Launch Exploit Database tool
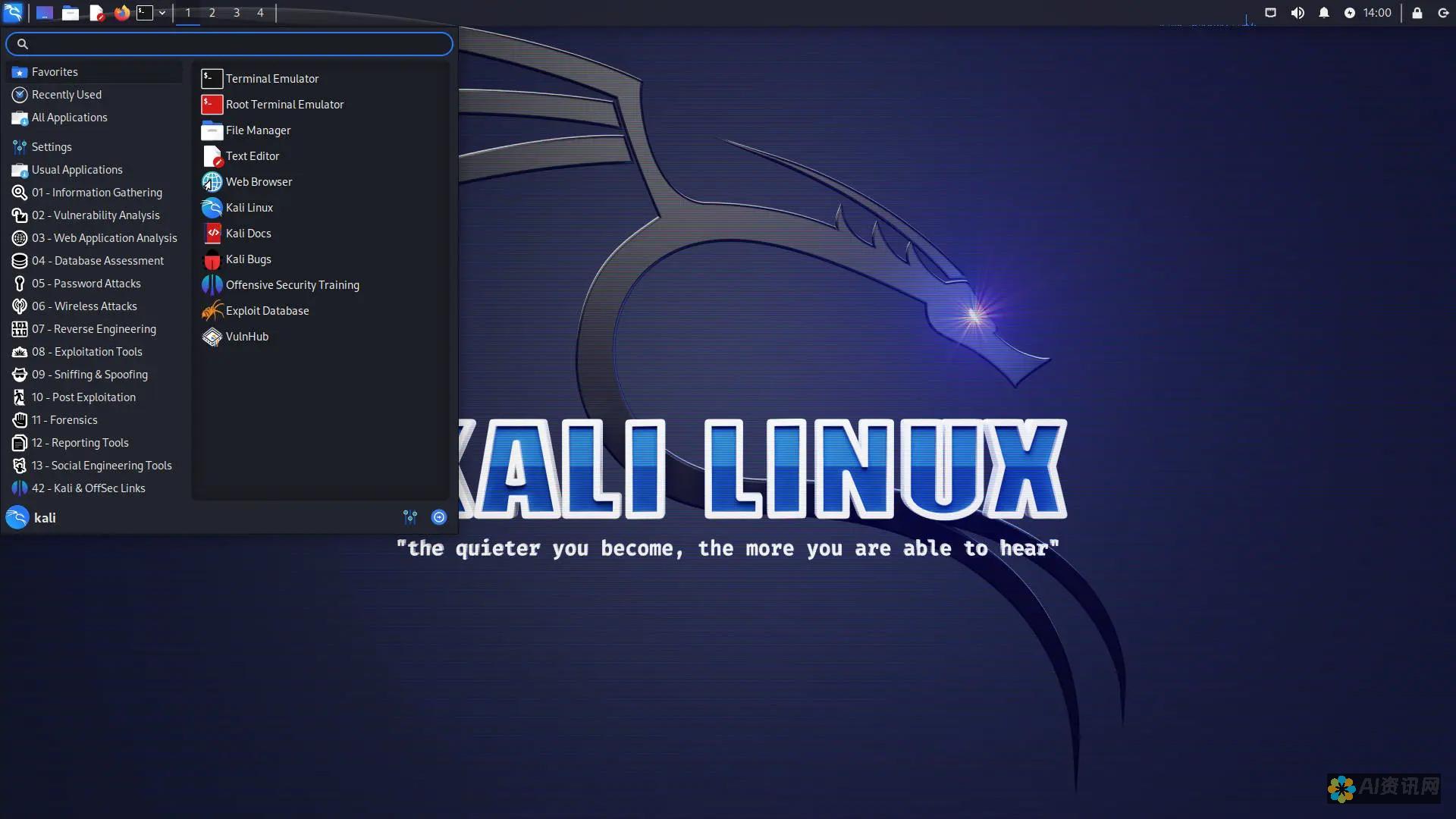This screenshot has width=1456, height=819. pyautogui.click(x=267, y=310)
